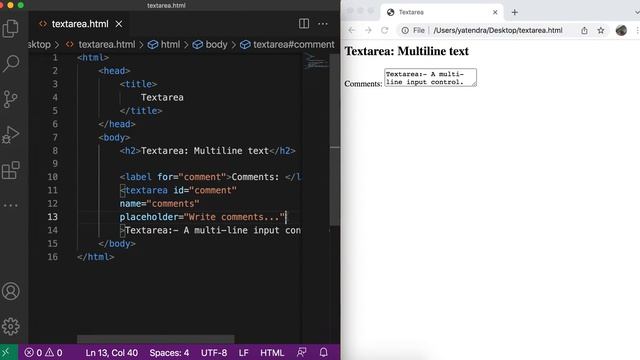
Task: Open the Explorer view in VS Code
Action: pyautogui.click(x=11, y=29)
